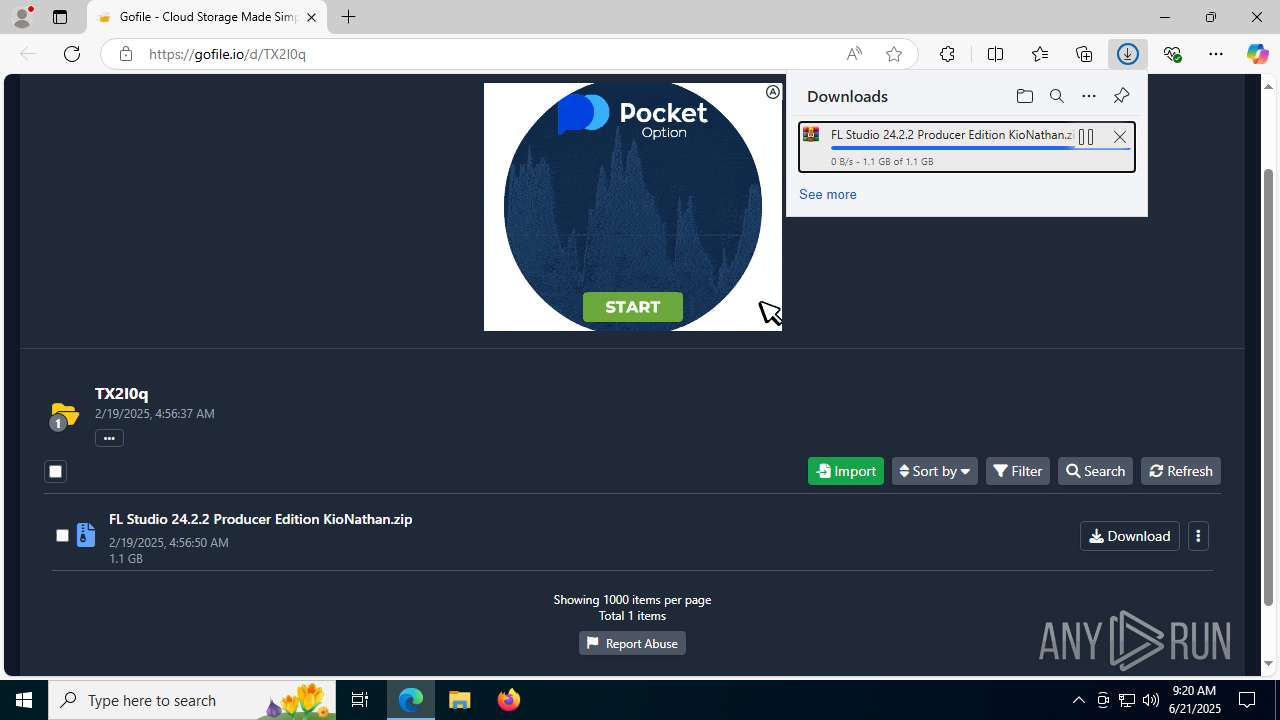
Task: Click the taskbar search box
Action: click(192, 700)
